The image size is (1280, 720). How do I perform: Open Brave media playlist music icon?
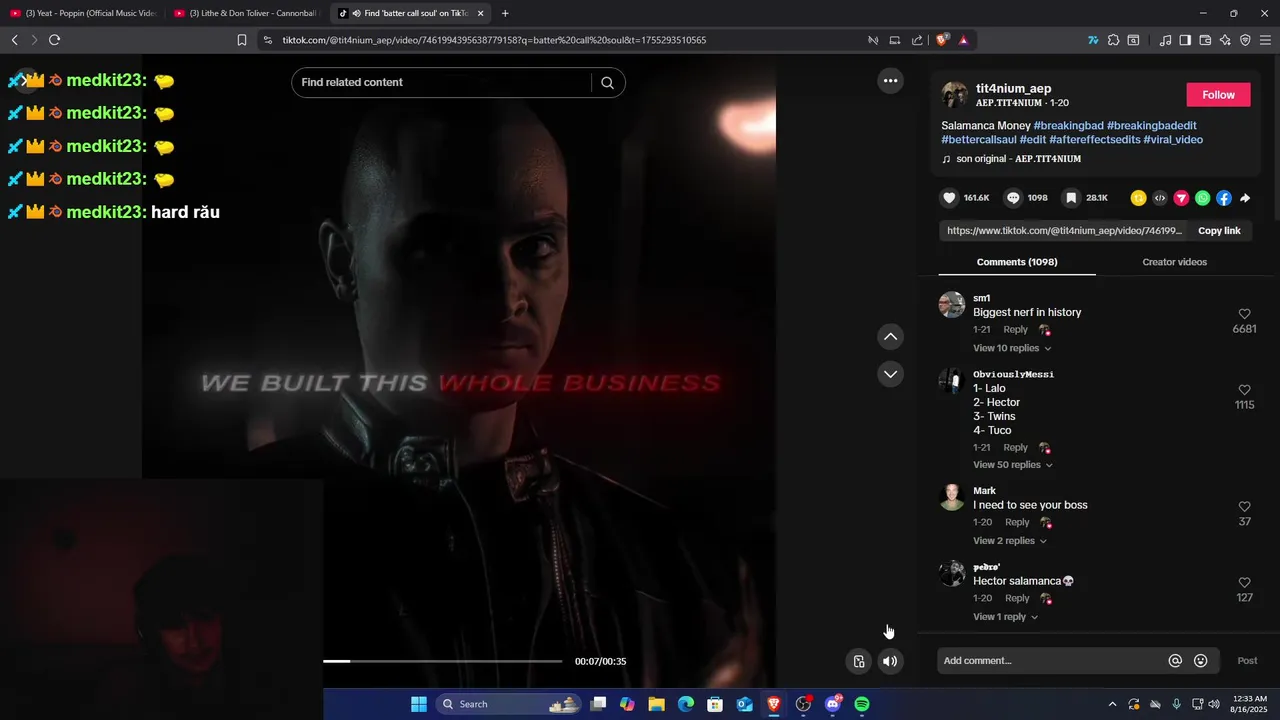click(x=1165, y=40)
